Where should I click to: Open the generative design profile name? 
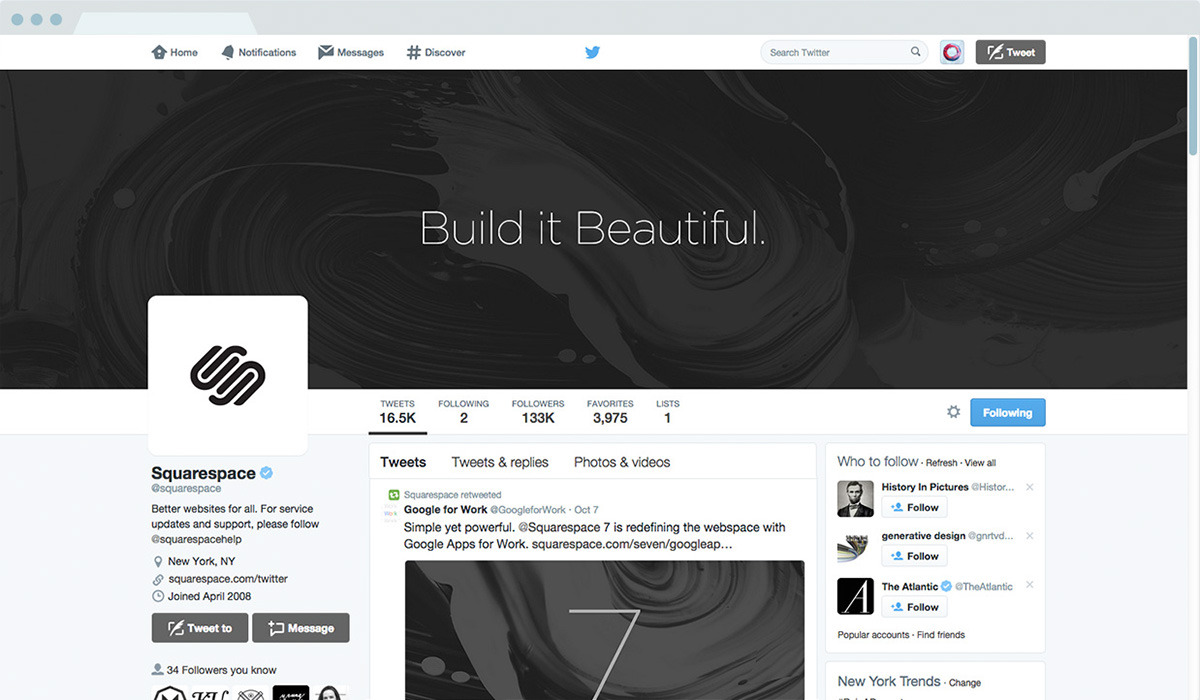pos(923,536)
